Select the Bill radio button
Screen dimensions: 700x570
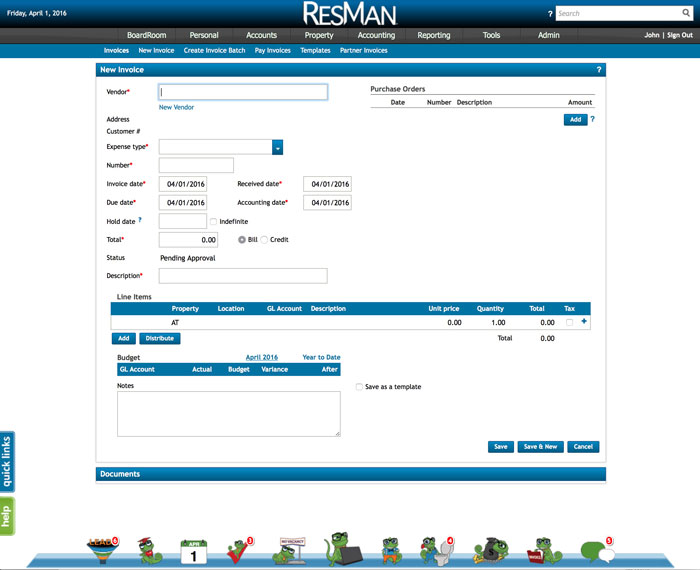tap(242, 240)
